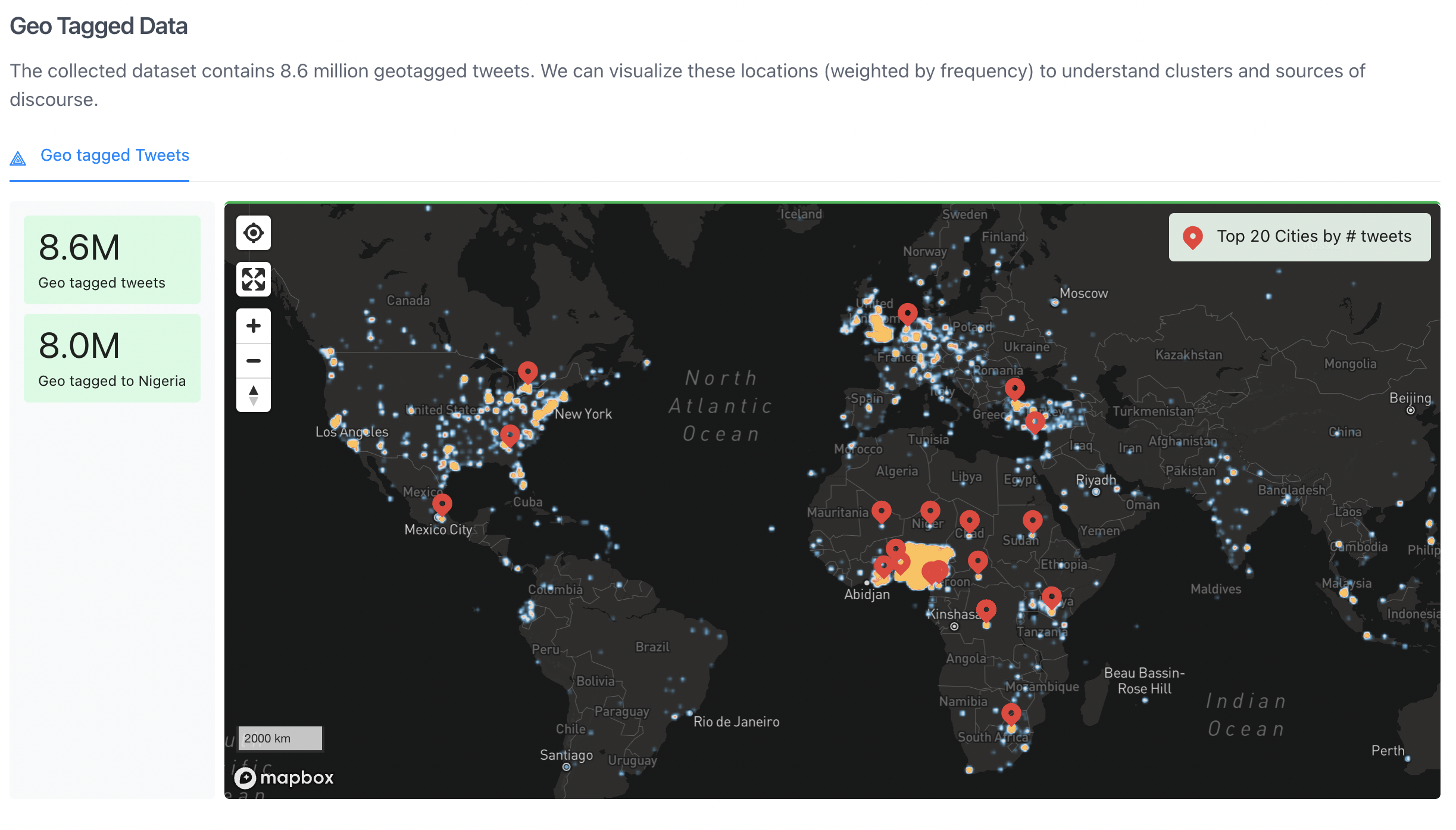Enter fullscreen mode on the map
Screen dimensions: 1456x830
254,279
